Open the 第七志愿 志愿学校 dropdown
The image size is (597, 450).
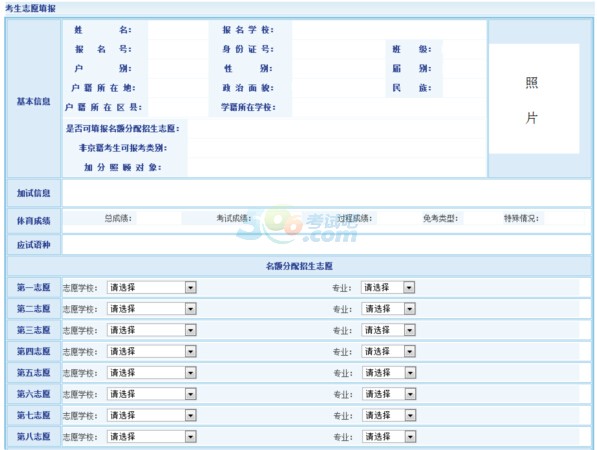point(152,415)
